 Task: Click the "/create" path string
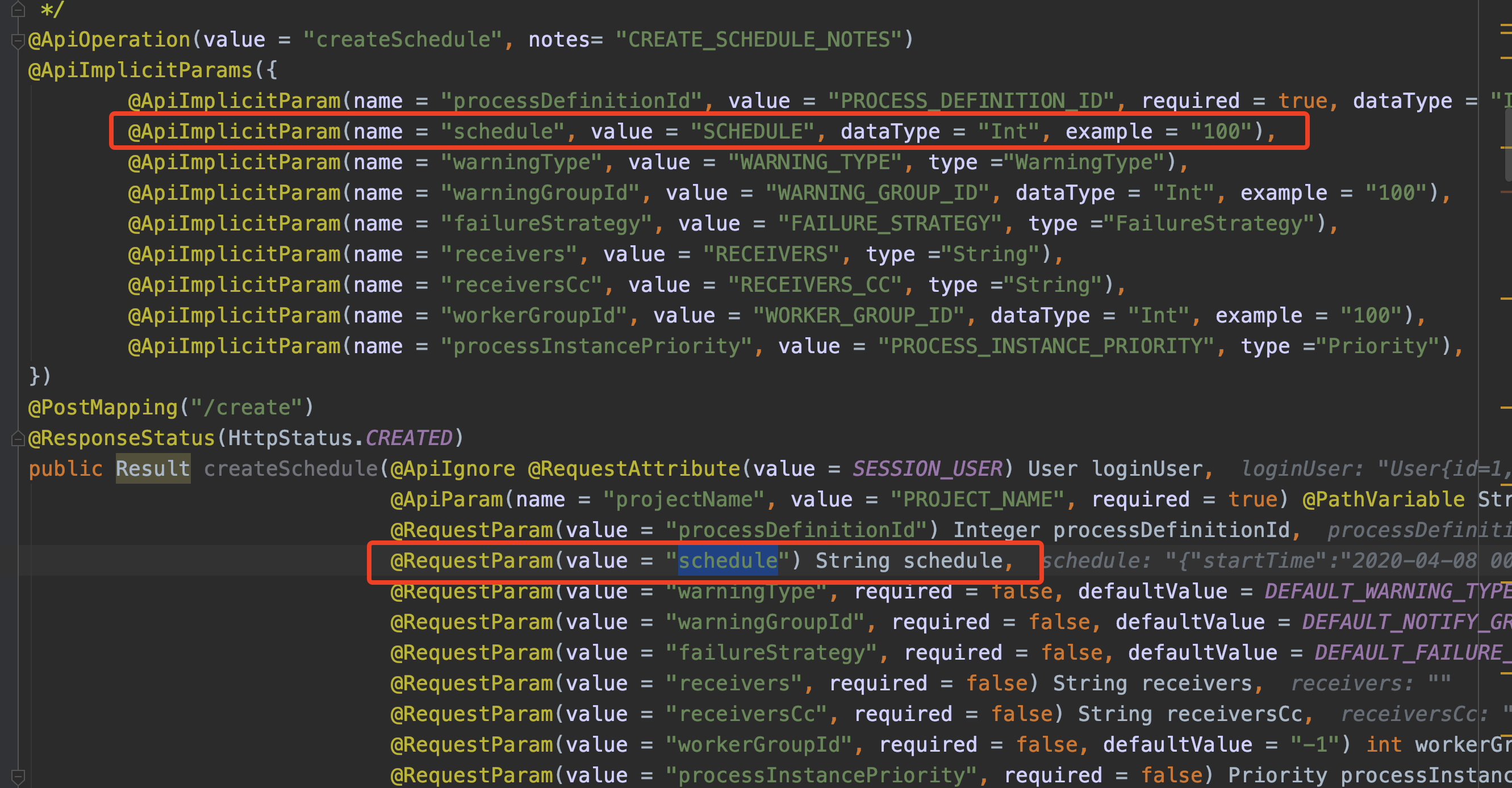click(247, 408)
